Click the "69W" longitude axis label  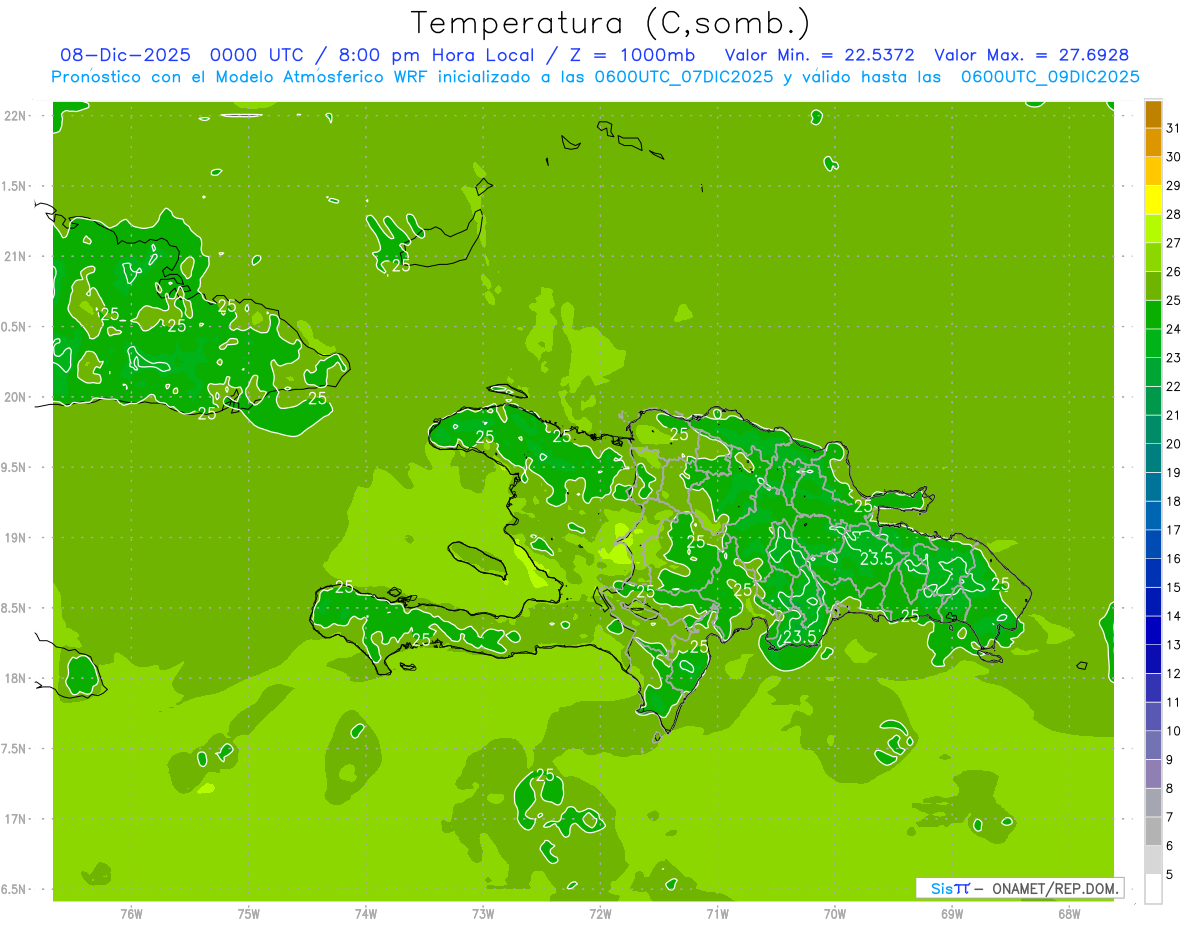point(951,913)
